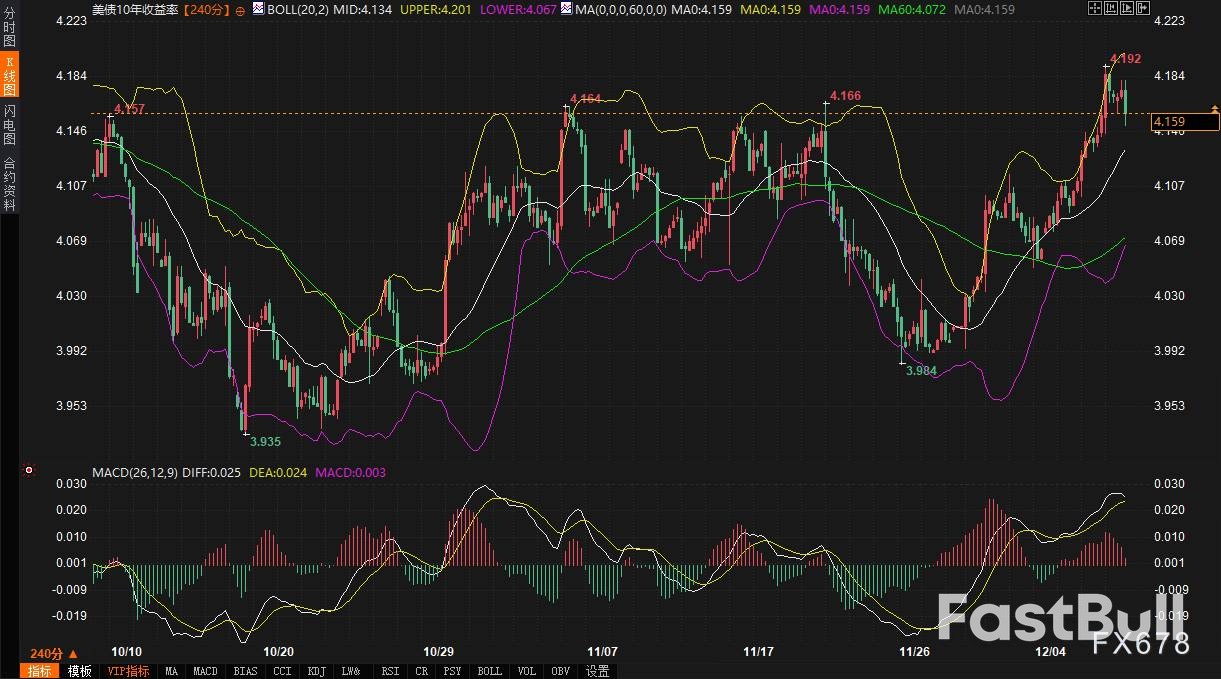Viewport: 1221px width, 679px height.
Task: Toggle the KDJ indicator
Action: (x=317, y=671)
